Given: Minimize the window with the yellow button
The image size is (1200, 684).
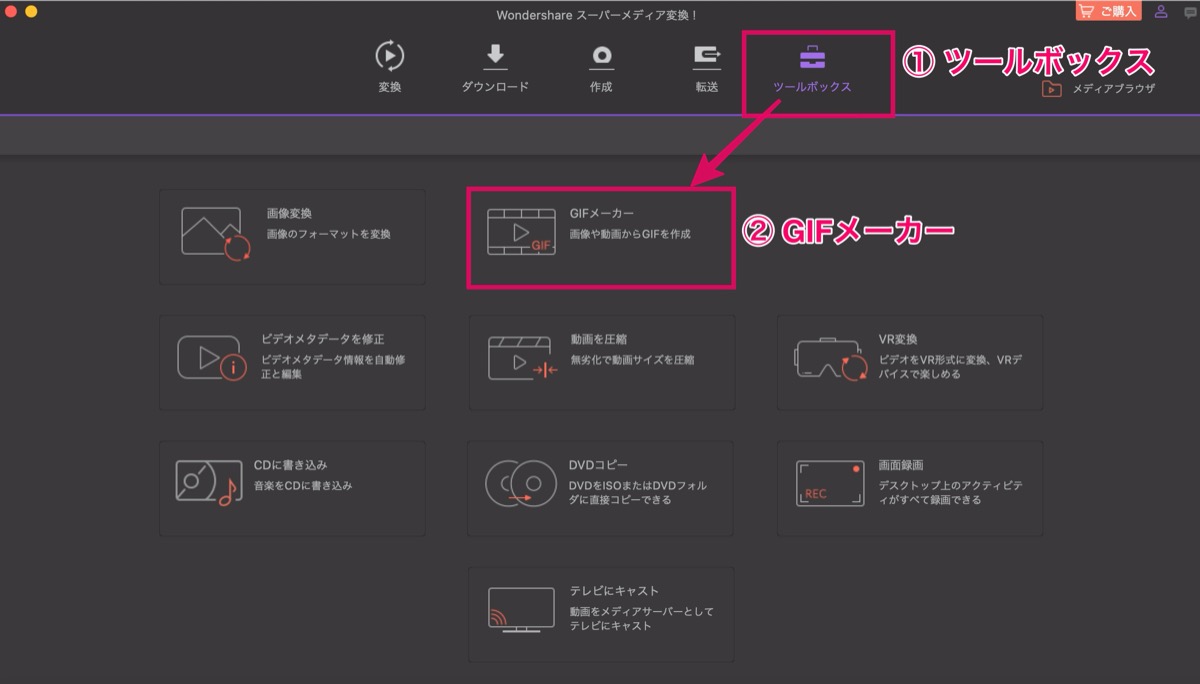Looking at the screenshot, I should (x=31, y=12).
